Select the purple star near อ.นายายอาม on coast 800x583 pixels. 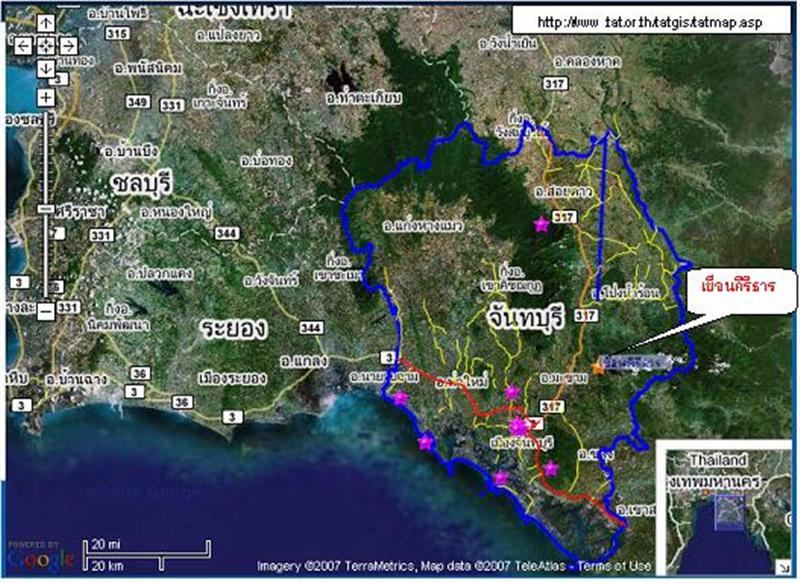coord(401,398)
